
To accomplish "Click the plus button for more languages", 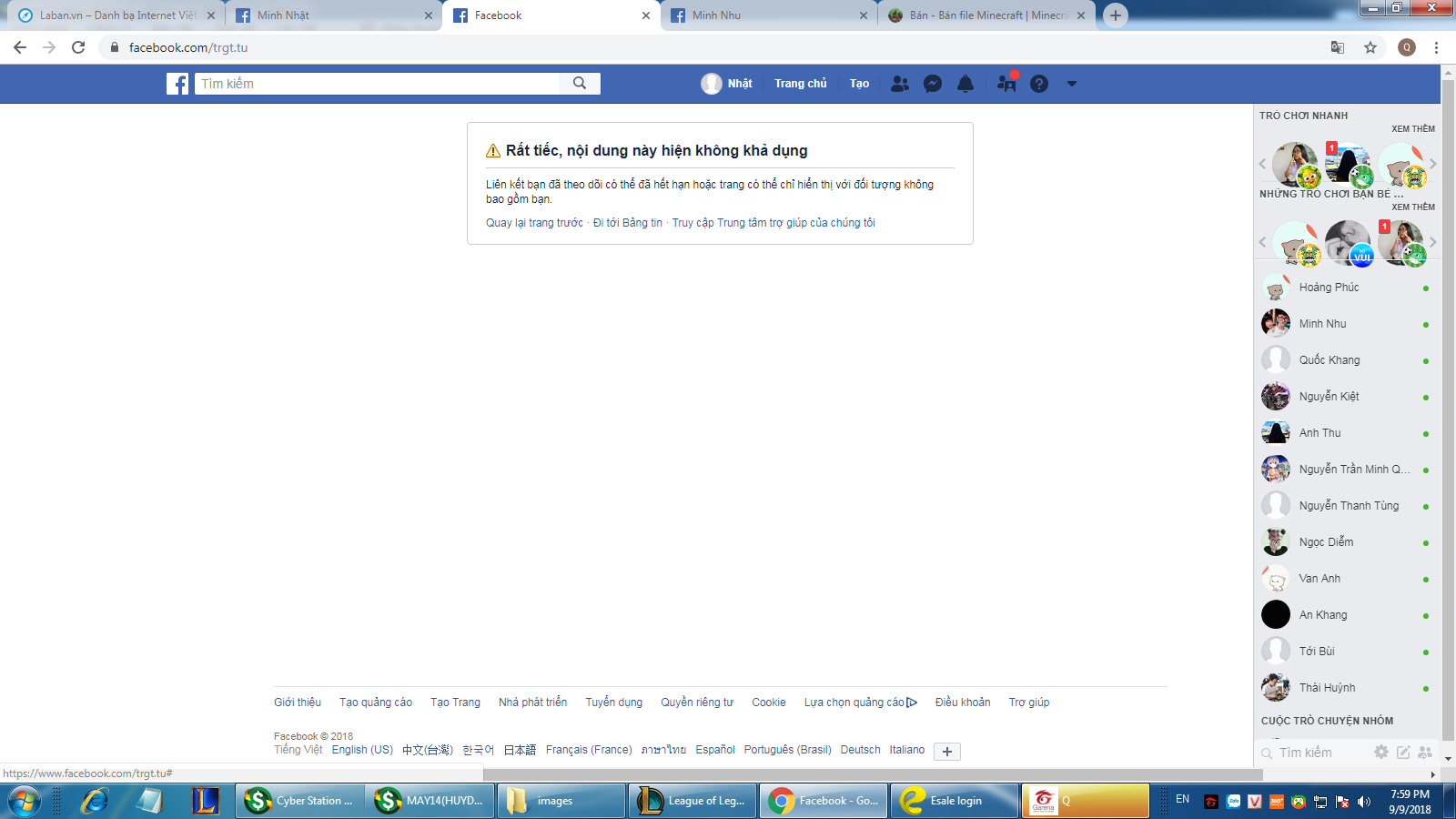I will click(947, 752).
